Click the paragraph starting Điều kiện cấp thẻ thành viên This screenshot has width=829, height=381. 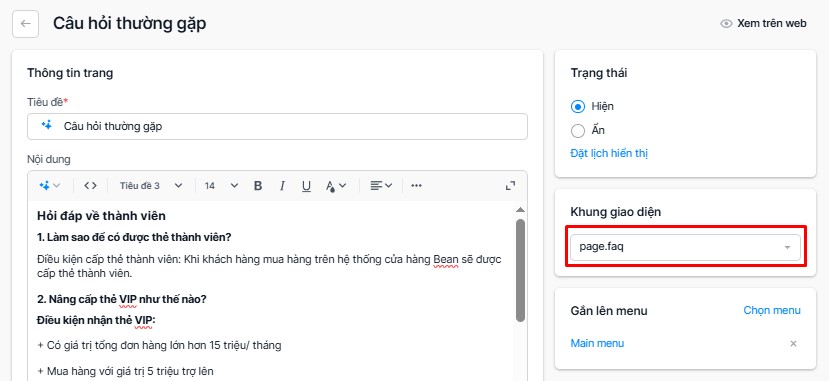(270, 266)
